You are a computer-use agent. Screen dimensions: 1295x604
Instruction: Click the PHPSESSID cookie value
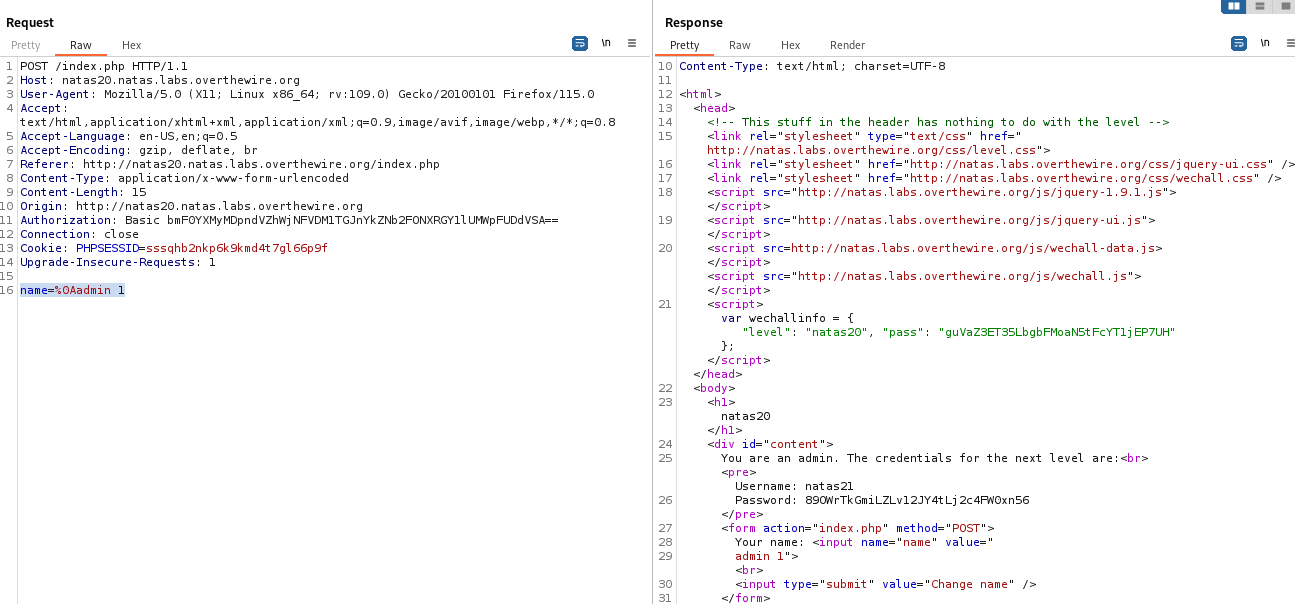(237, 248)
